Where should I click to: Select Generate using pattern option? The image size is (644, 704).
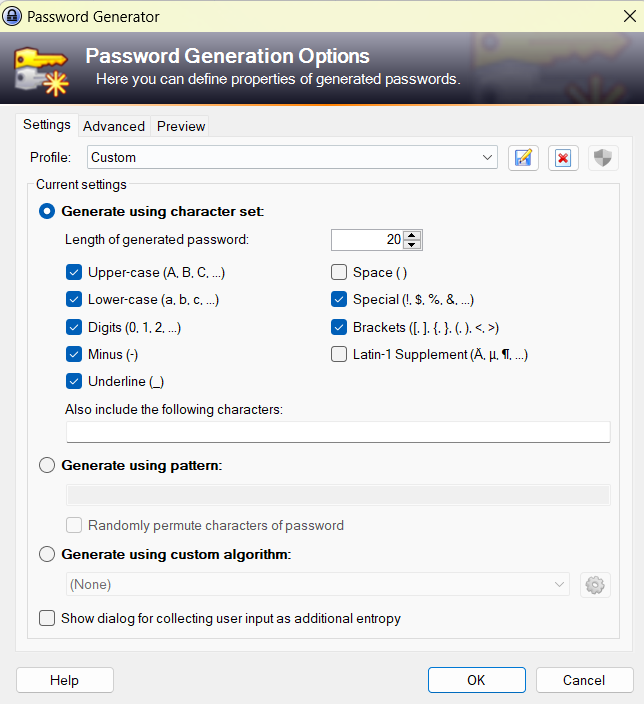coord(47,465)
